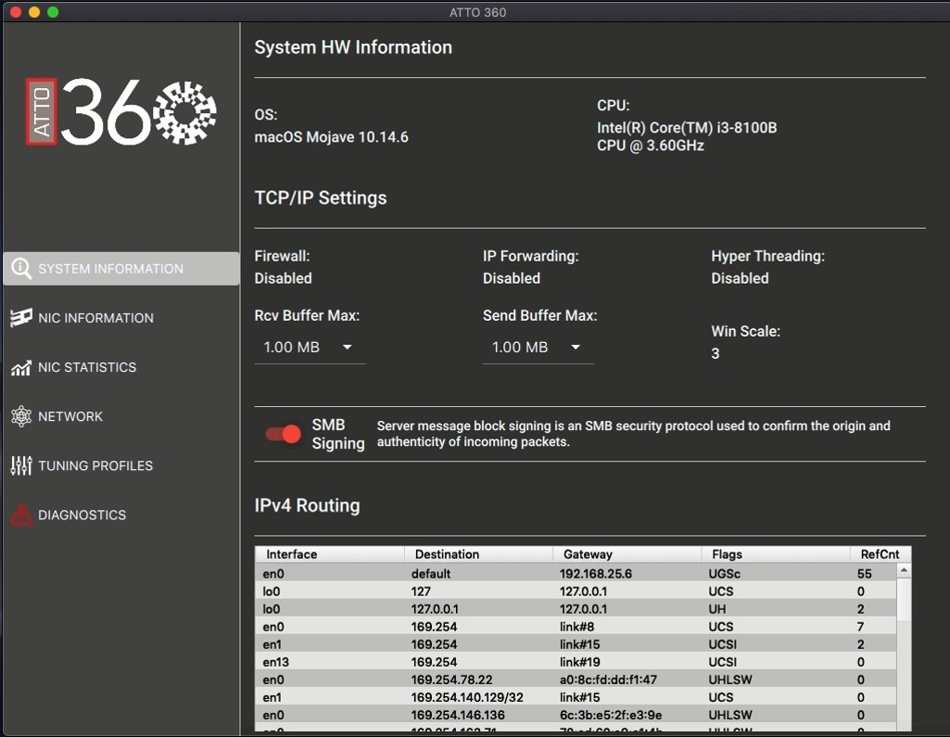The width and height of the screenshot is (950, 737).
Task: Open the Rcv Buffer Max dropdown
Action: 309,347
